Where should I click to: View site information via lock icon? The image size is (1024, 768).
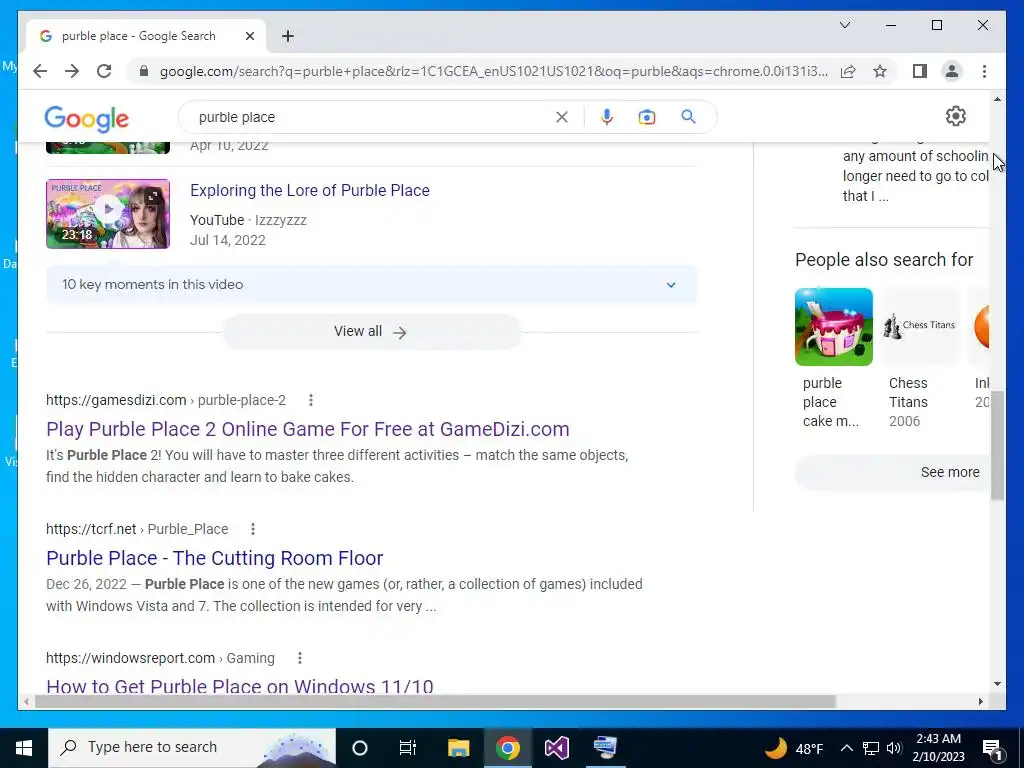point(144,71)
